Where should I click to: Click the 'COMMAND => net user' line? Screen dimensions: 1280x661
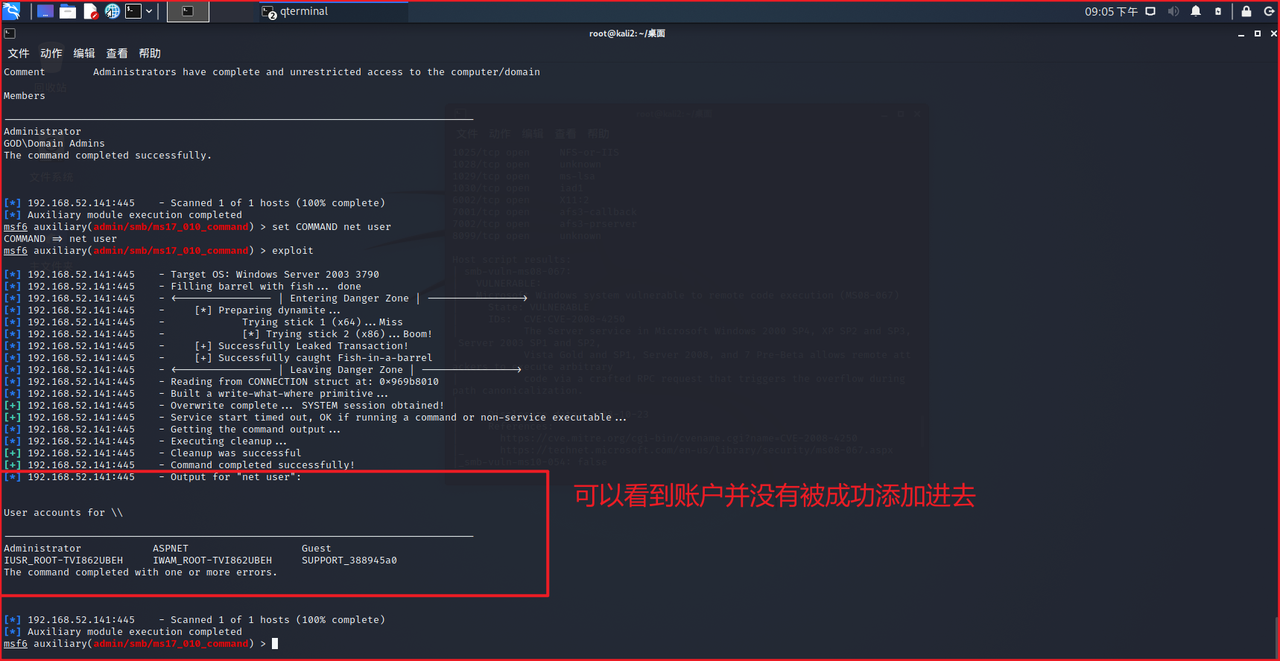tap(60, 239)
